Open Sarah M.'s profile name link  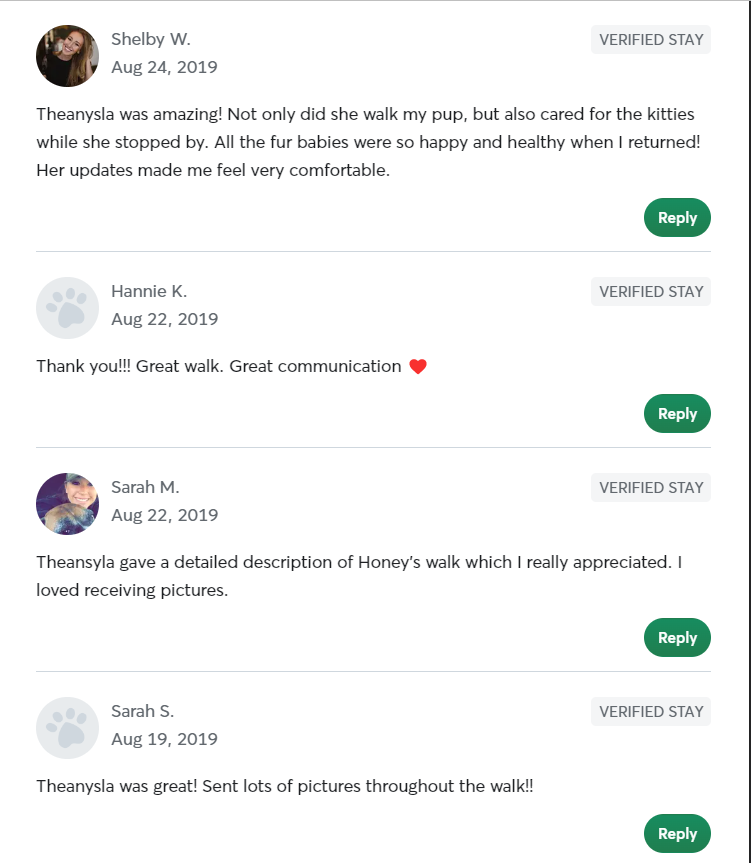point(146,487)
